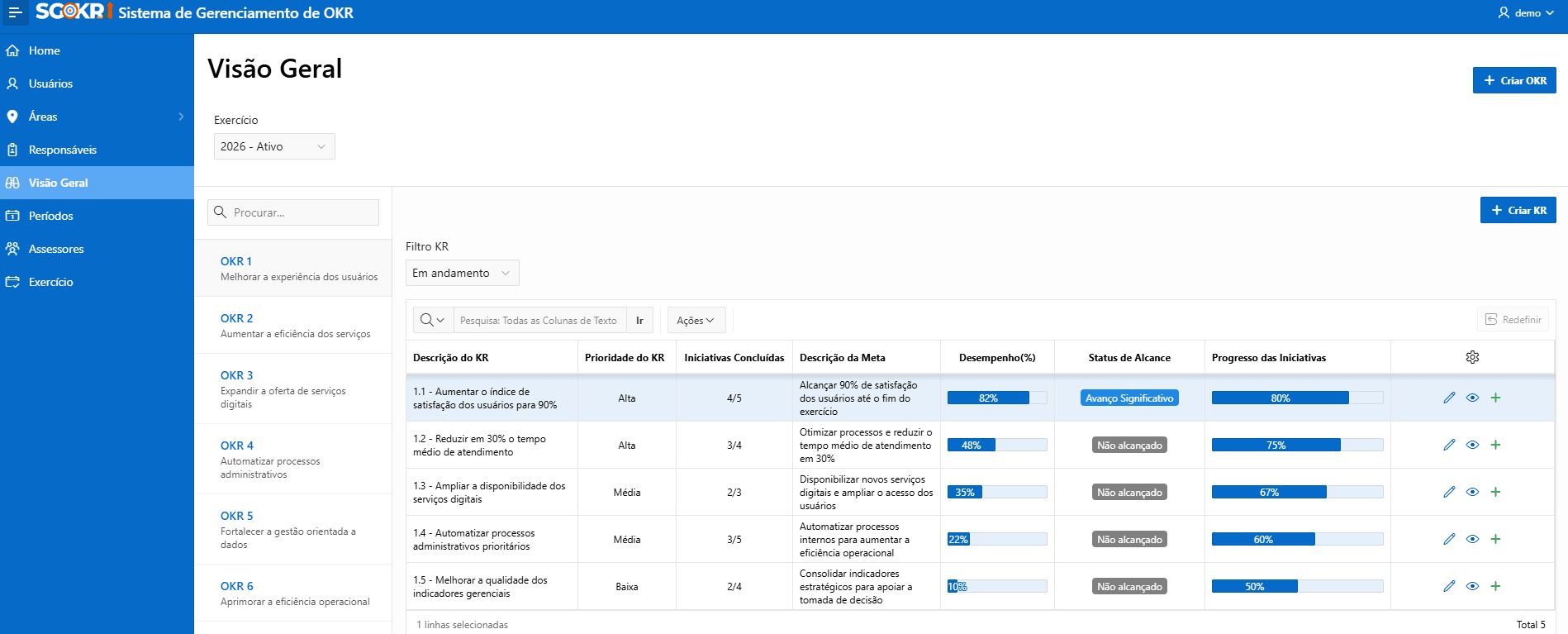1568x634 pixels.
Task: Click the 82% Desempenho progress bar
Action: 997,398
